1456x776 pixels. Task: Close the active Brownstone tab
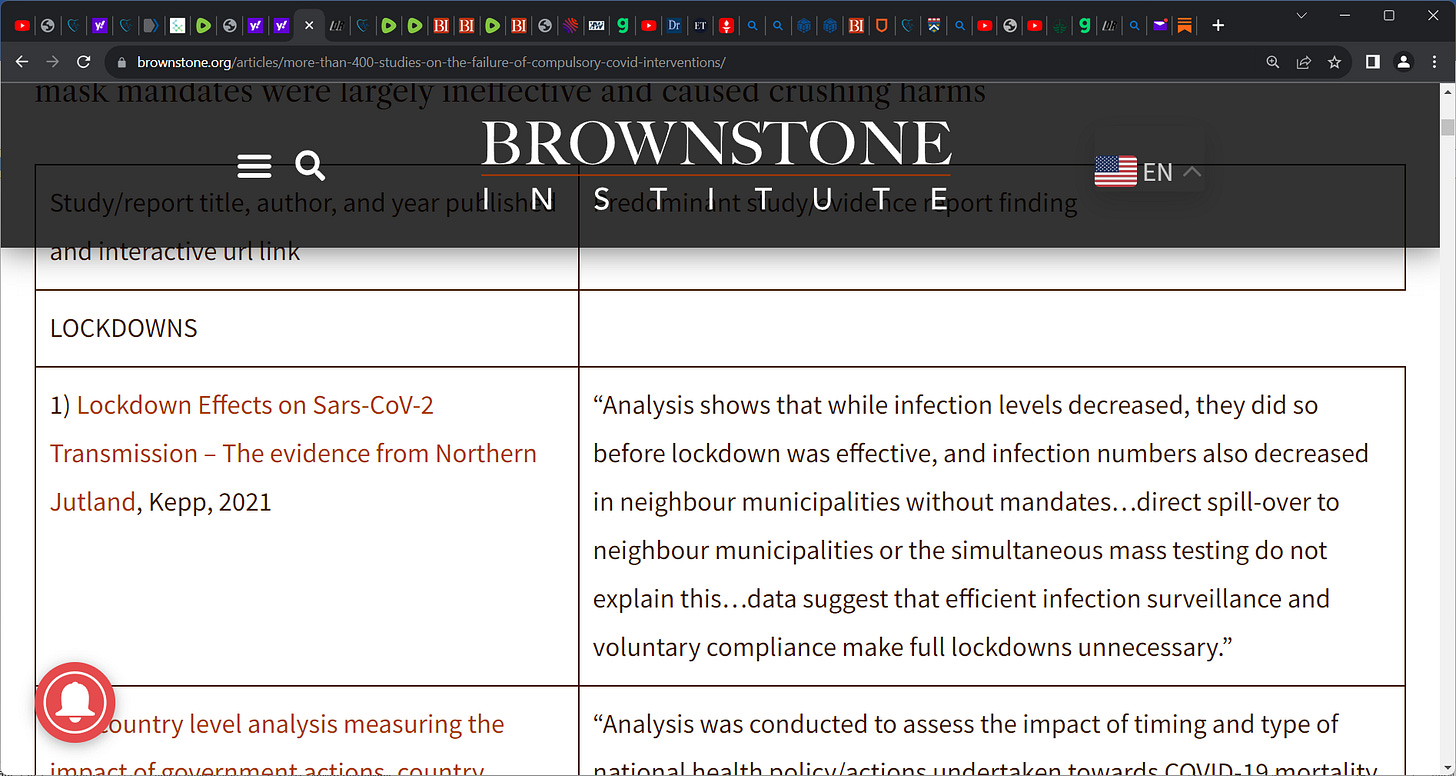(x=309, y=25)
